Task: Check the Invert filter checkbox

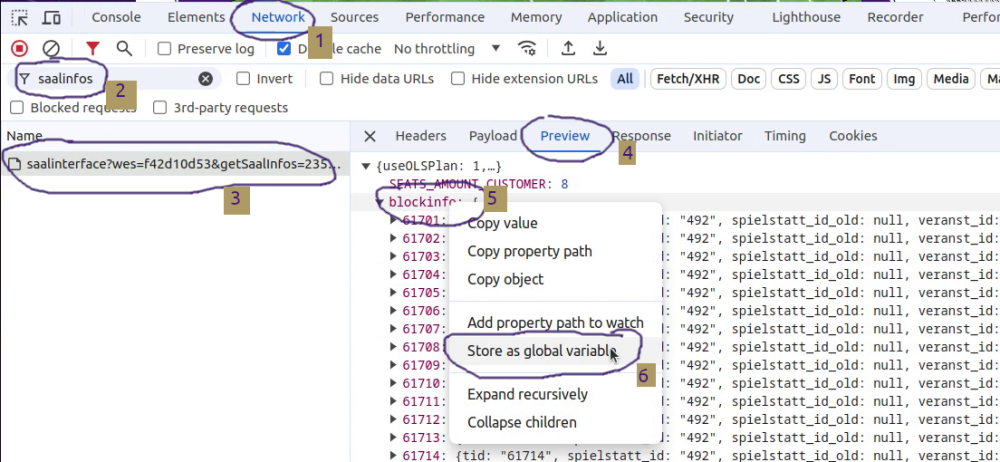Action: (243, 79)
